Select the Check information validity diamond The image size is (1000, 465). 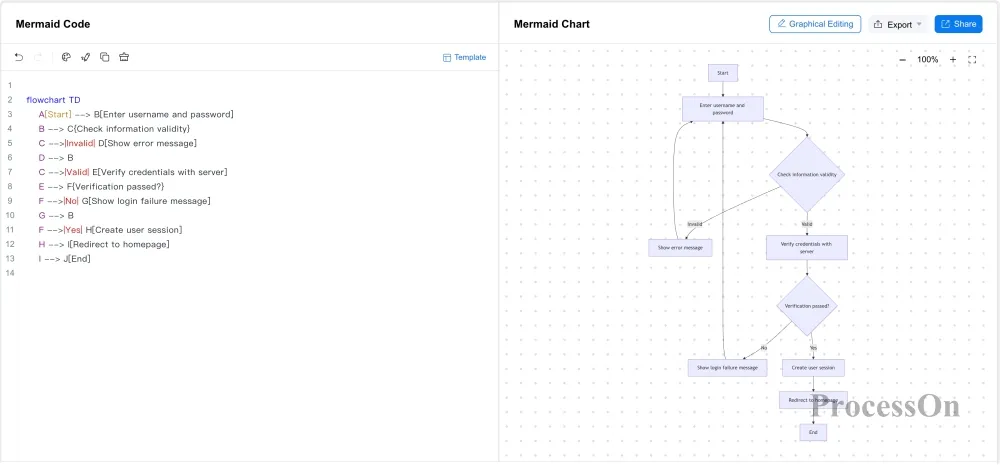tap(807, 174)
